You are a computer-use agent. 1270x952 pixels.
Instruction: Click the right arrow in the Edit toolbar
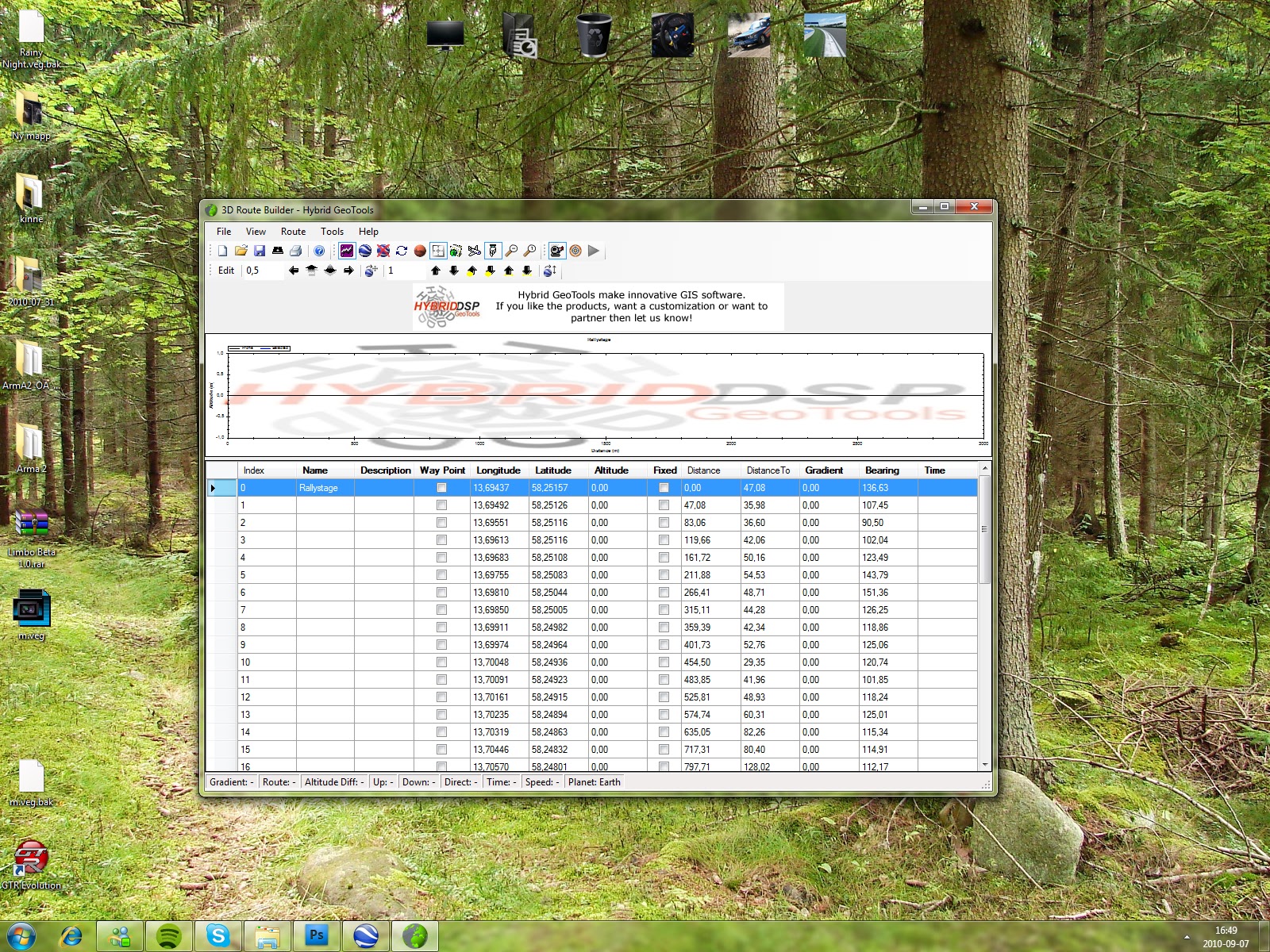(348, 271)
